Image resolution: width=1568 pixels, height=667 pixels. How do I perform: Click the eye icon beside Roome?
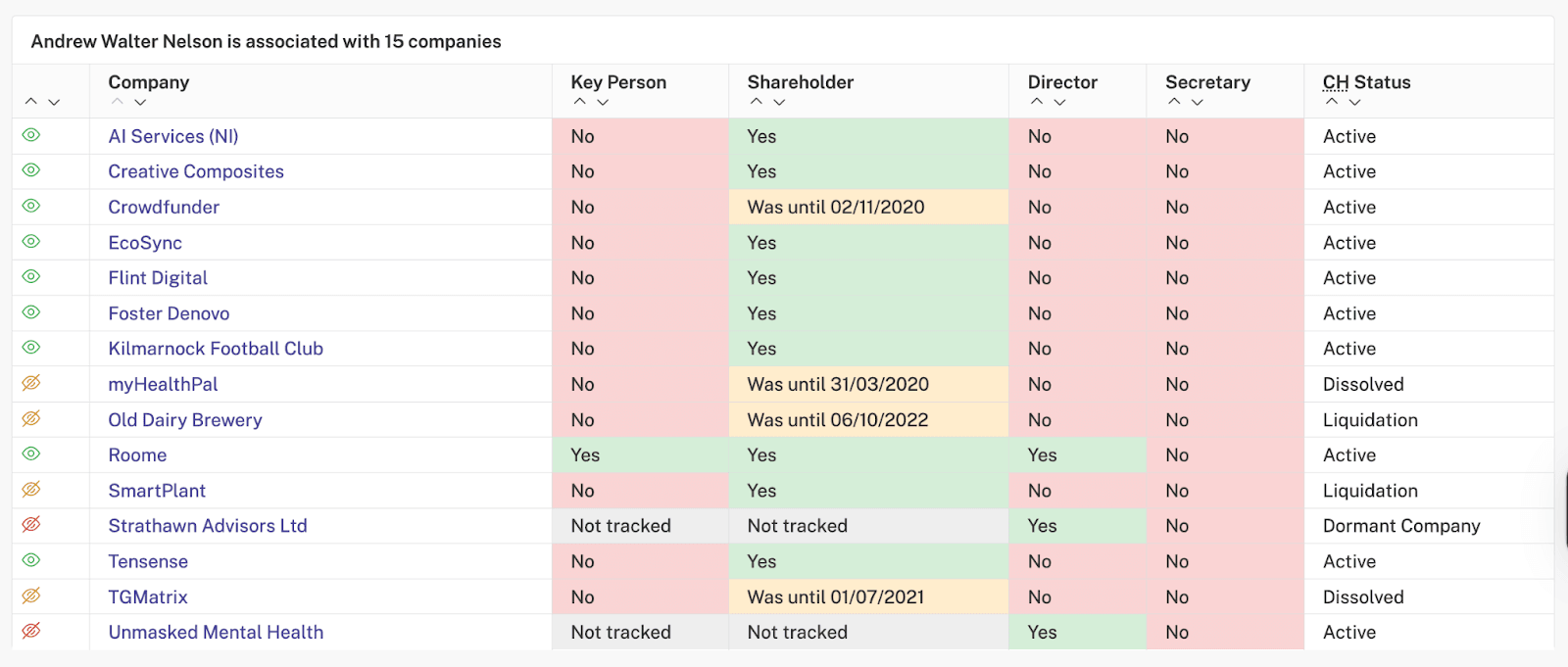pyautogui.click(x=31, y=453)
